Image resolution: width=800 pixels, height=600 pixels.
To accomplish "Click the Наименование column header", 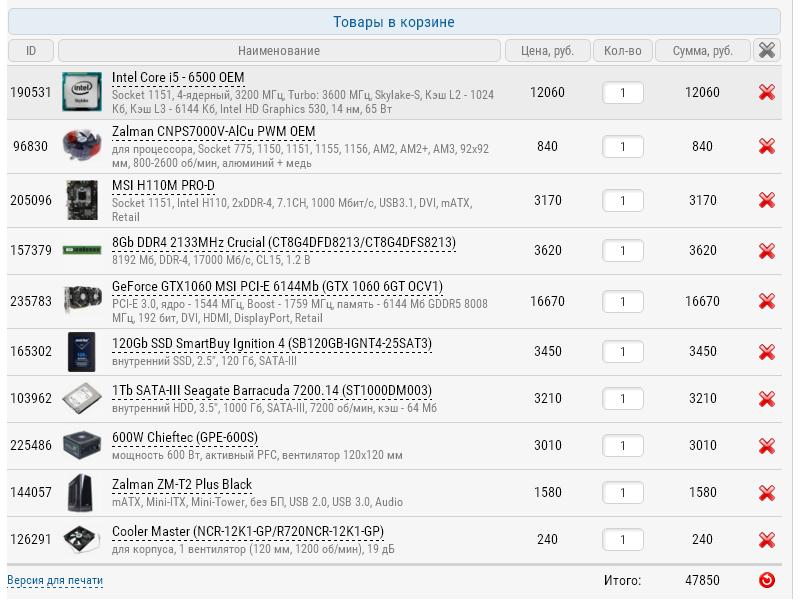I will click(279, 51).
